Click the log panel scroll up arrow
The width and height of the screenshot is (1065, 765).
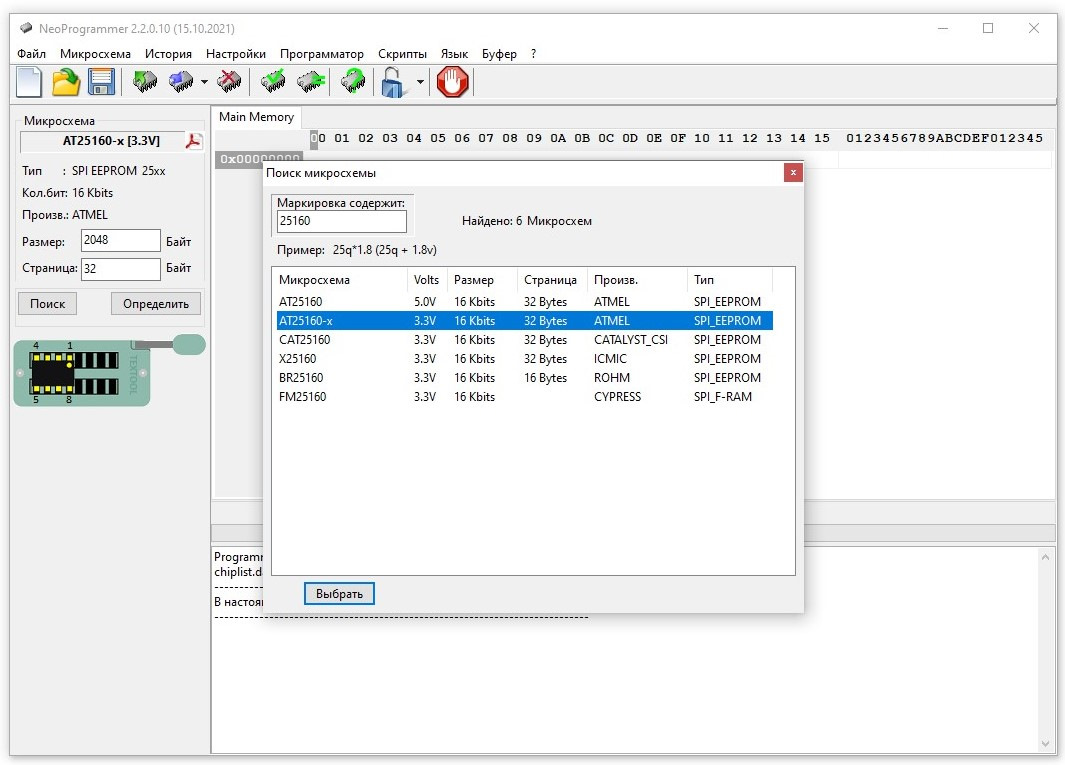pos(1045,557)
